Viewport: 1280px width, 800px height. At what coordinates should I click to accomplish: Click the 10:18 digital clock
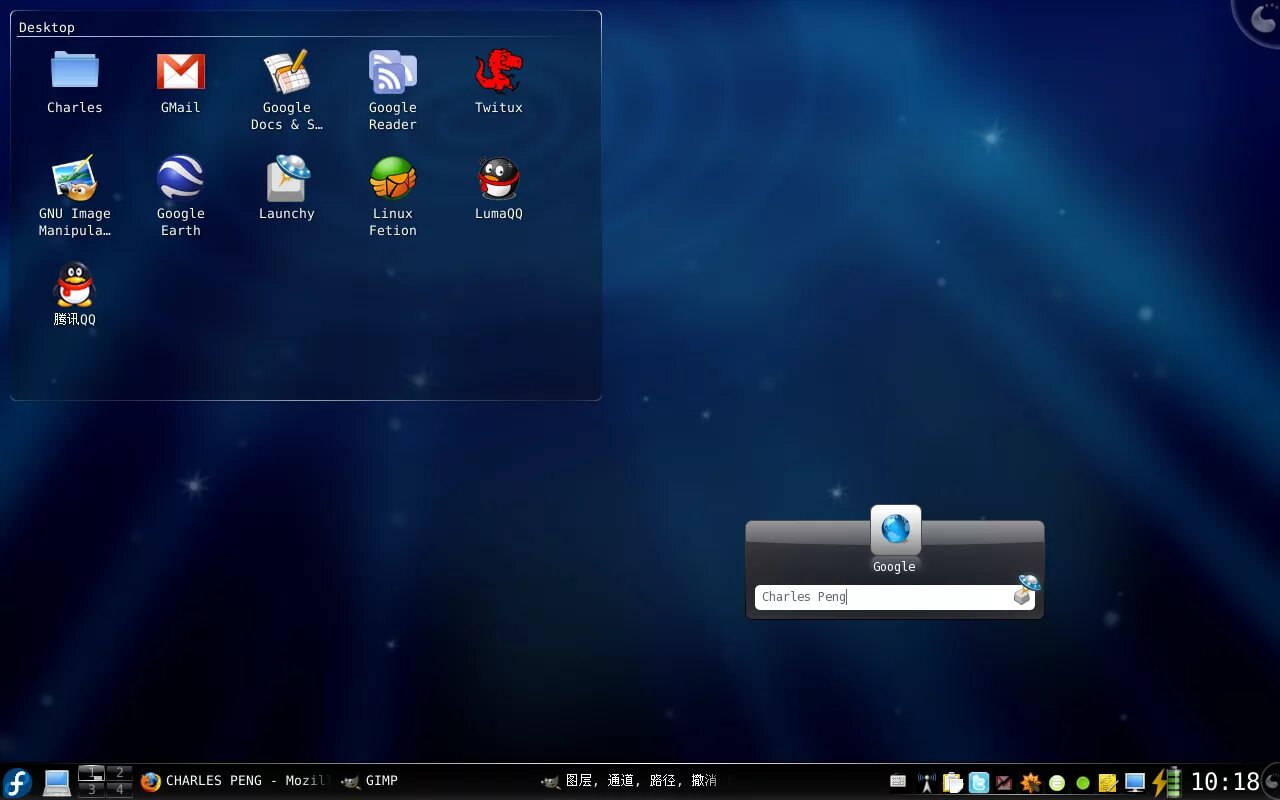click(1225, 782)
